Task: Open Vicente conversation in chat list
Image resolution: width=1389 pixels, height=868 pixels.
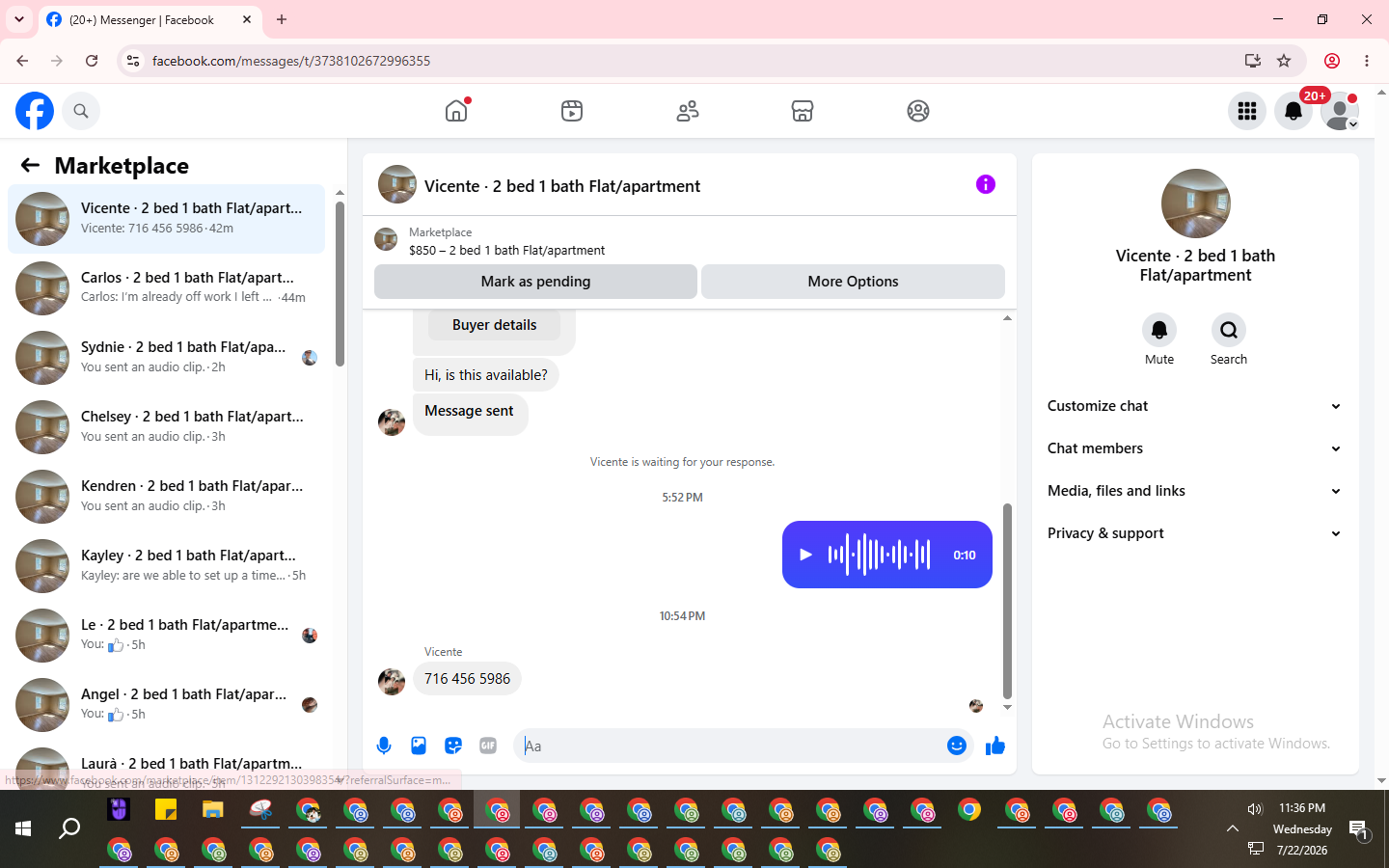Action: coord(167,219)
